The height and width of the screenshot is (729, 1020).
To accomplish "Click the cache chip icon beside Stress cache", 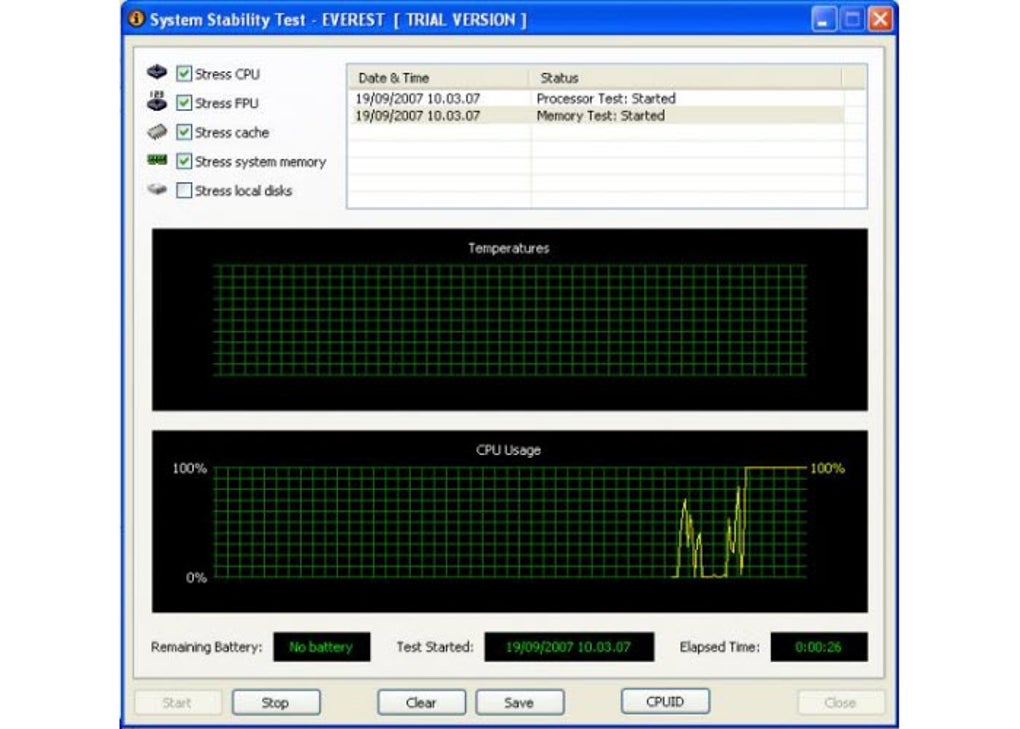I will pyautogui.click(x=157, y=132).
